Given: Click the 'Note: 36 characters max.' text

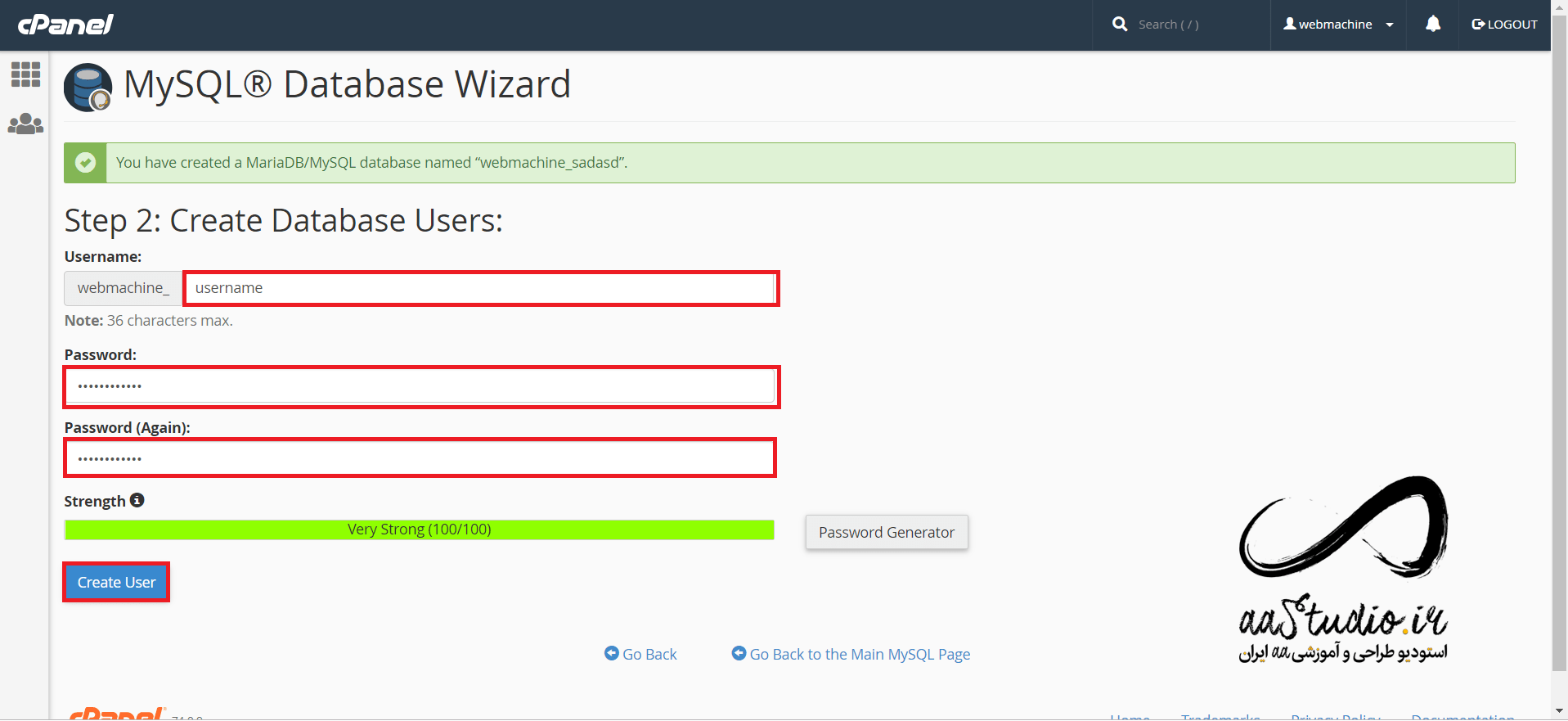Looking at the screenshot, I should [149, 321].
